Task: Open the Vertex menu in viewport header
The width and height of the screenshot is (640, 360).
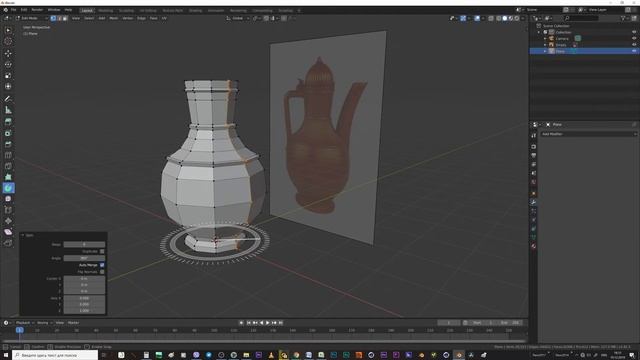Action: [128, 18]
